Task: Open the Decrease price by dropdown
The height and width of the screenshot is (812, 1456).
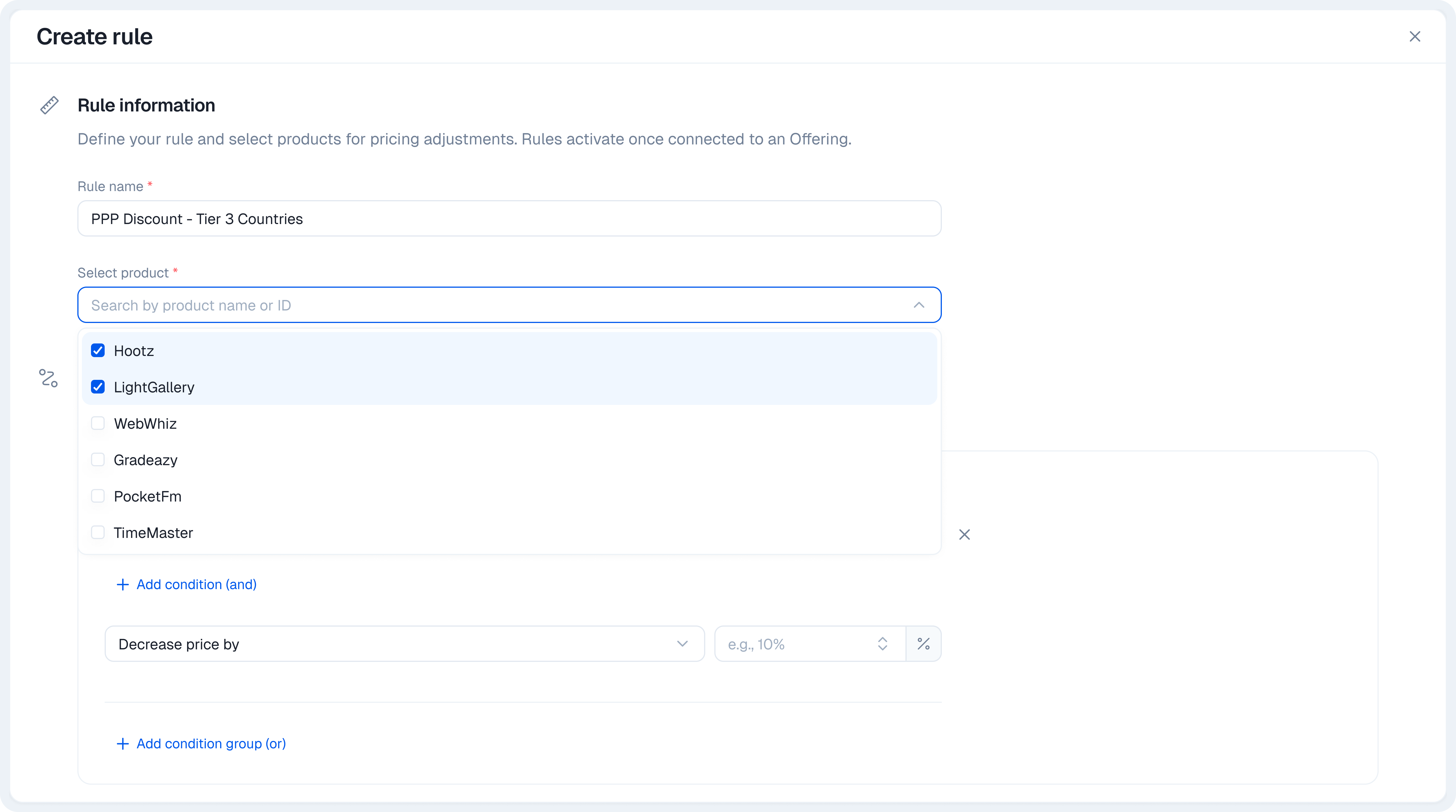Action: click(x=404, y=644)
